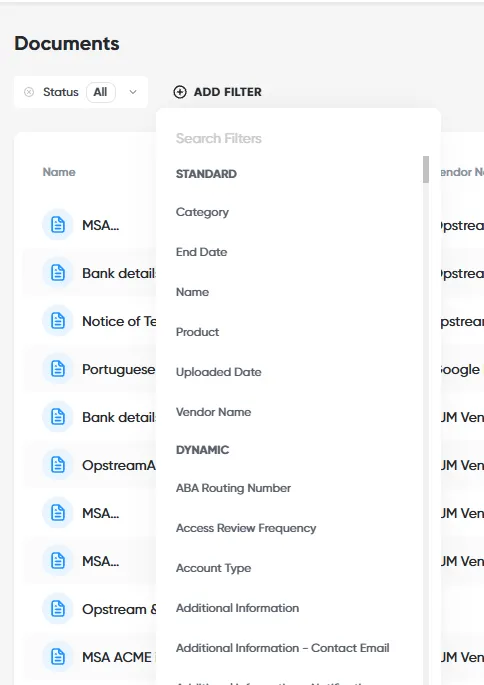484x685 pixels.
Task: Choose the Account Type filter
Action: [x=213, y=568]
